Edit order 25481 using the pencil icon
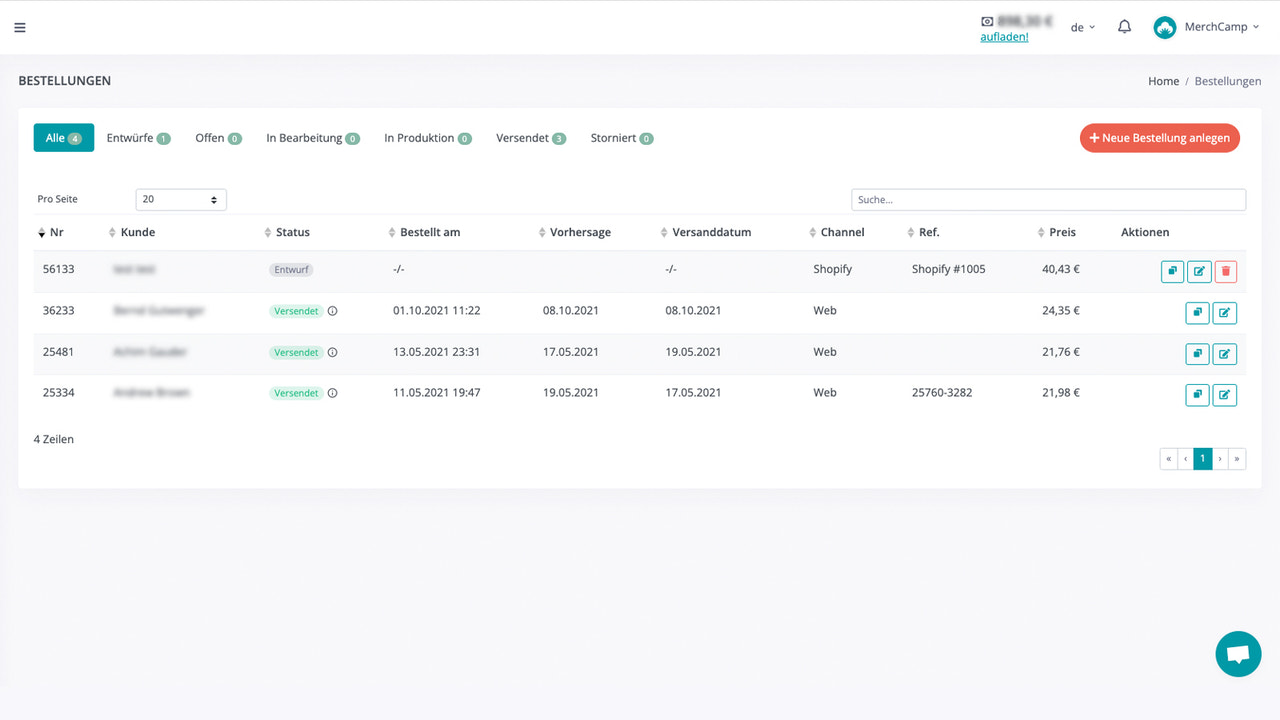 [x=1224, y=353]
